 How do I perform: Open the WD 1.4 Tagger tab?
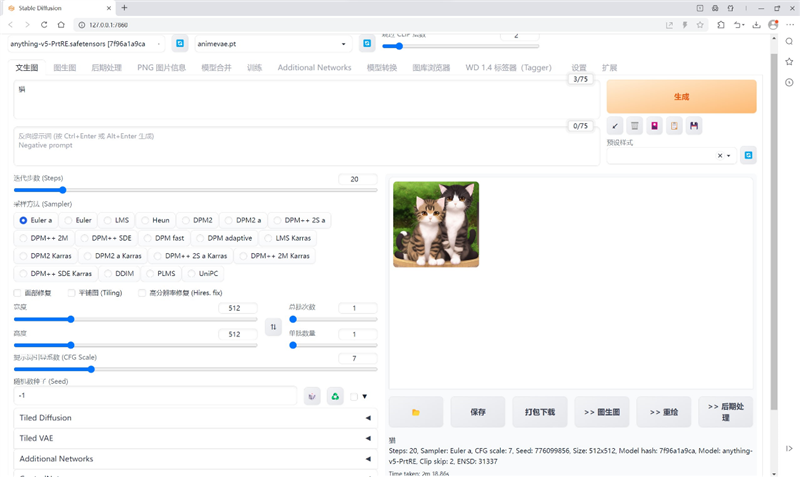click(x=508, y=67)
